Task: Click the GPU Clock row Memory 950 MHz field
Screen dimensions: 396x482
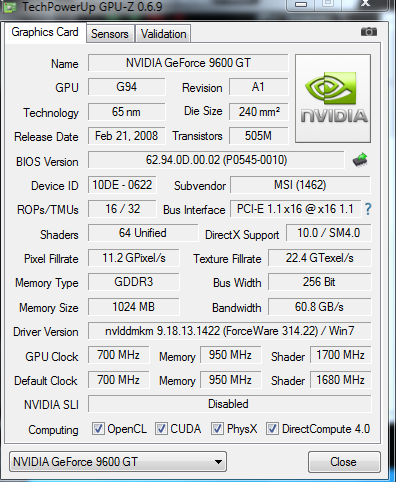Action: pos(231,355)
